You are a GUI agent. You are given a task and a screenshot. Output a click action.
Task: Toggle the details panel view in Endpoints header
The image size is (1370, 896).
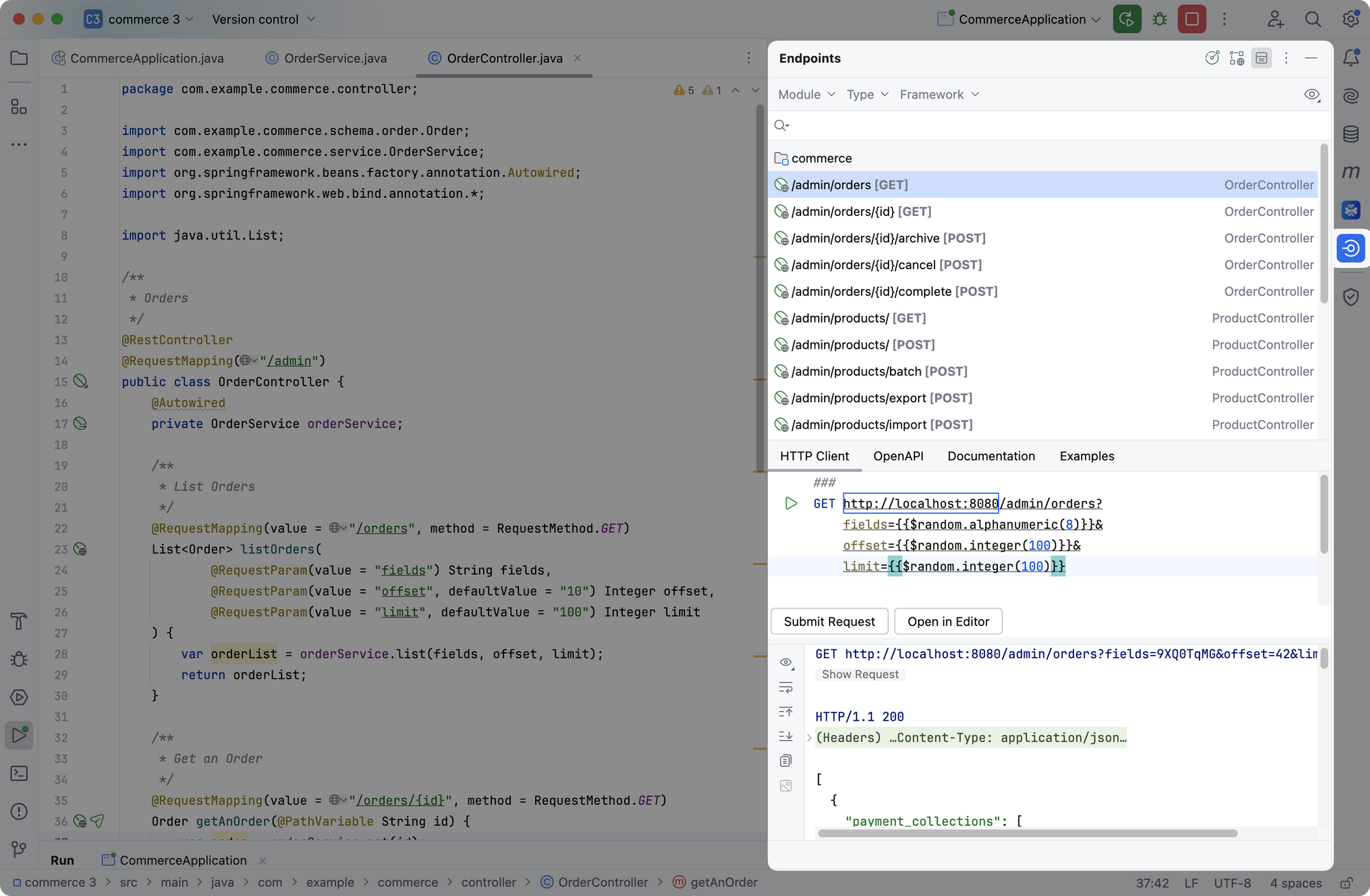coord(1262,58)
